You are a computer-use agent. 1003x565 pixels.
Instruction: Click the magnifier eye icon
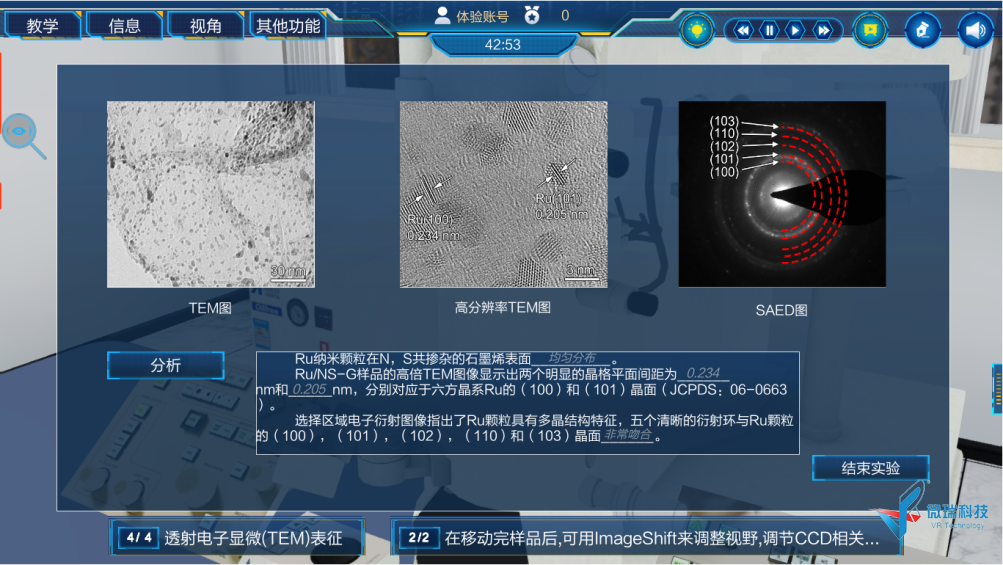point(24,135)
